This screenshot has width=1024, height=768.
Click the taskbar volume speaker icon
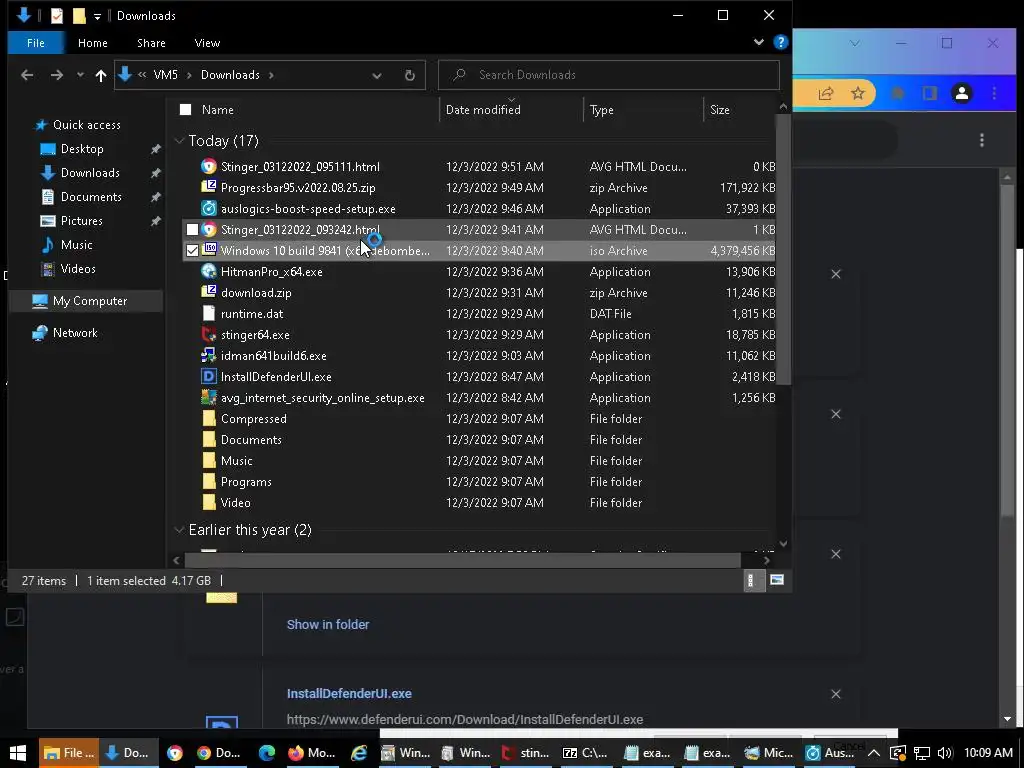[944, 753]
